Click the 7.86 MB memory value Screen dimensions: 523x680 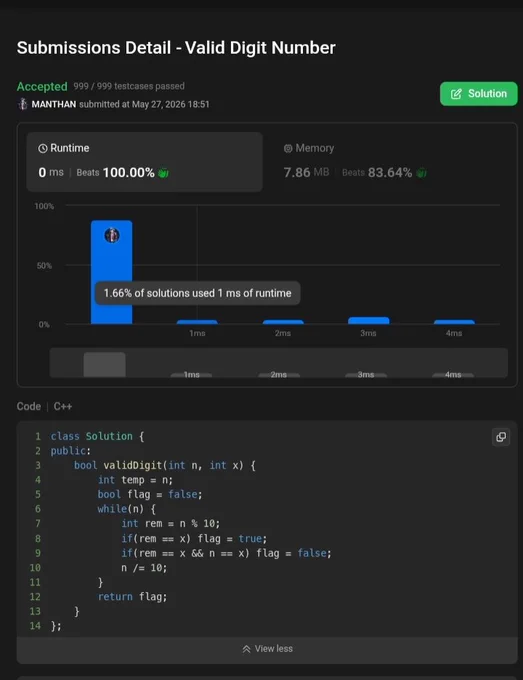click(x=306, y=173)
